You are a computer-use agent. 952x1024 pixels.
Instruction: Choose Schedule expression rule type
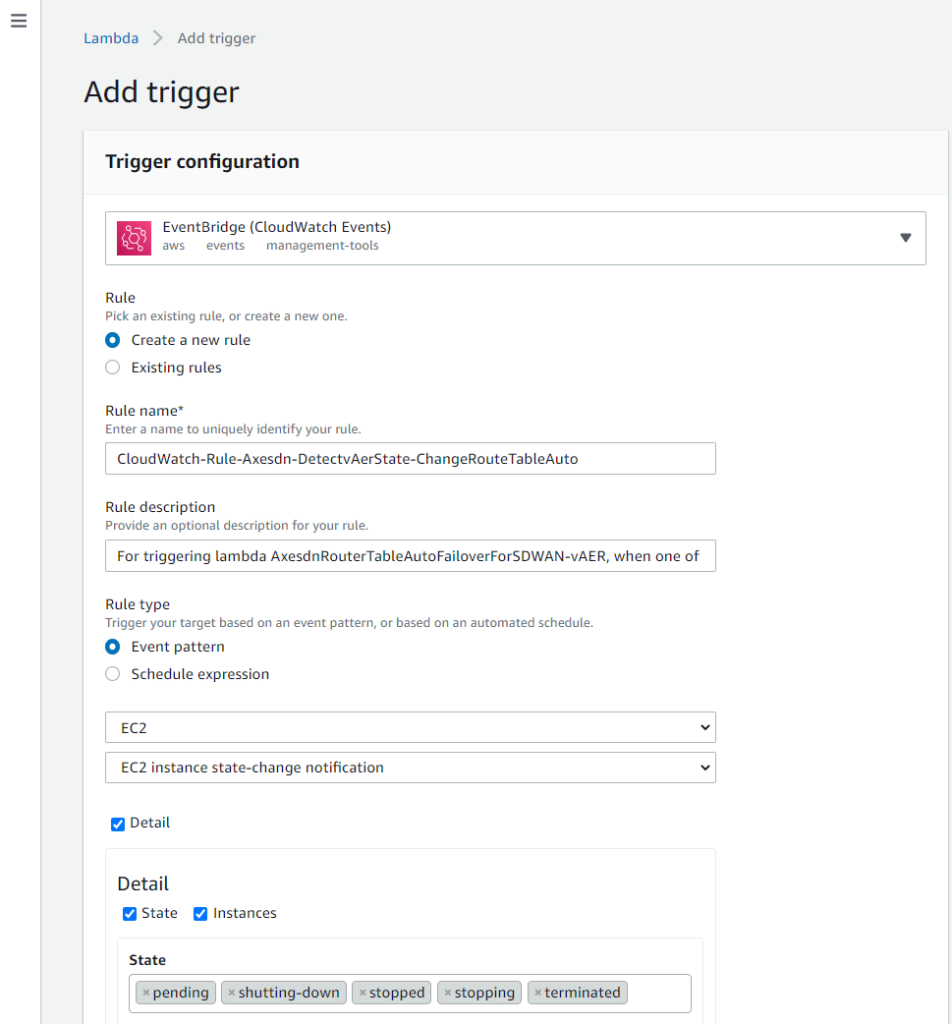coord(113,674)
